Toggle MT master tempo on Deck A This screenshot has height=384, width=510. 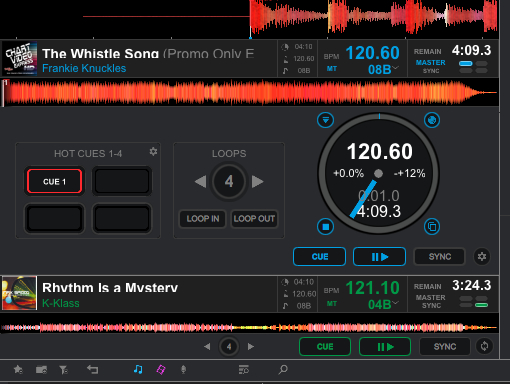(x=332, y=69)
